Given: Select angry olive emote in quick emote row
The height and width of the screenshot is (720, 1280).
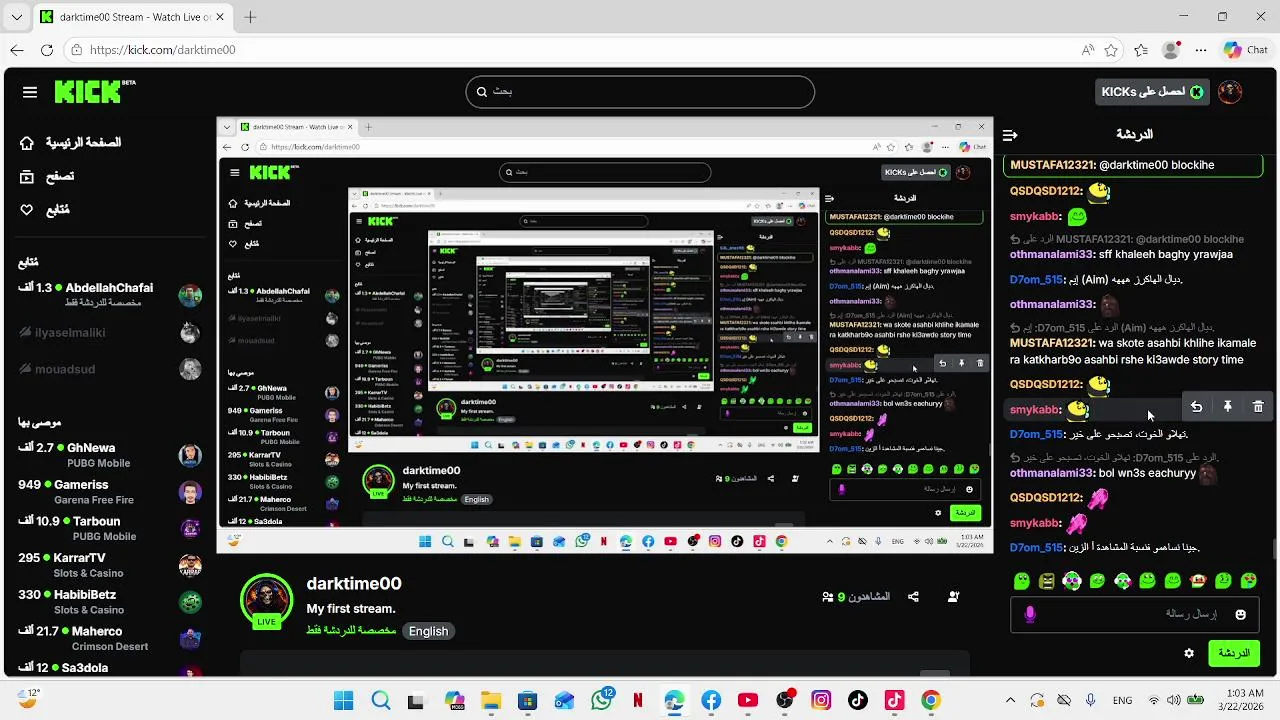Looking at the screenshot, I should pos(1047,581).
